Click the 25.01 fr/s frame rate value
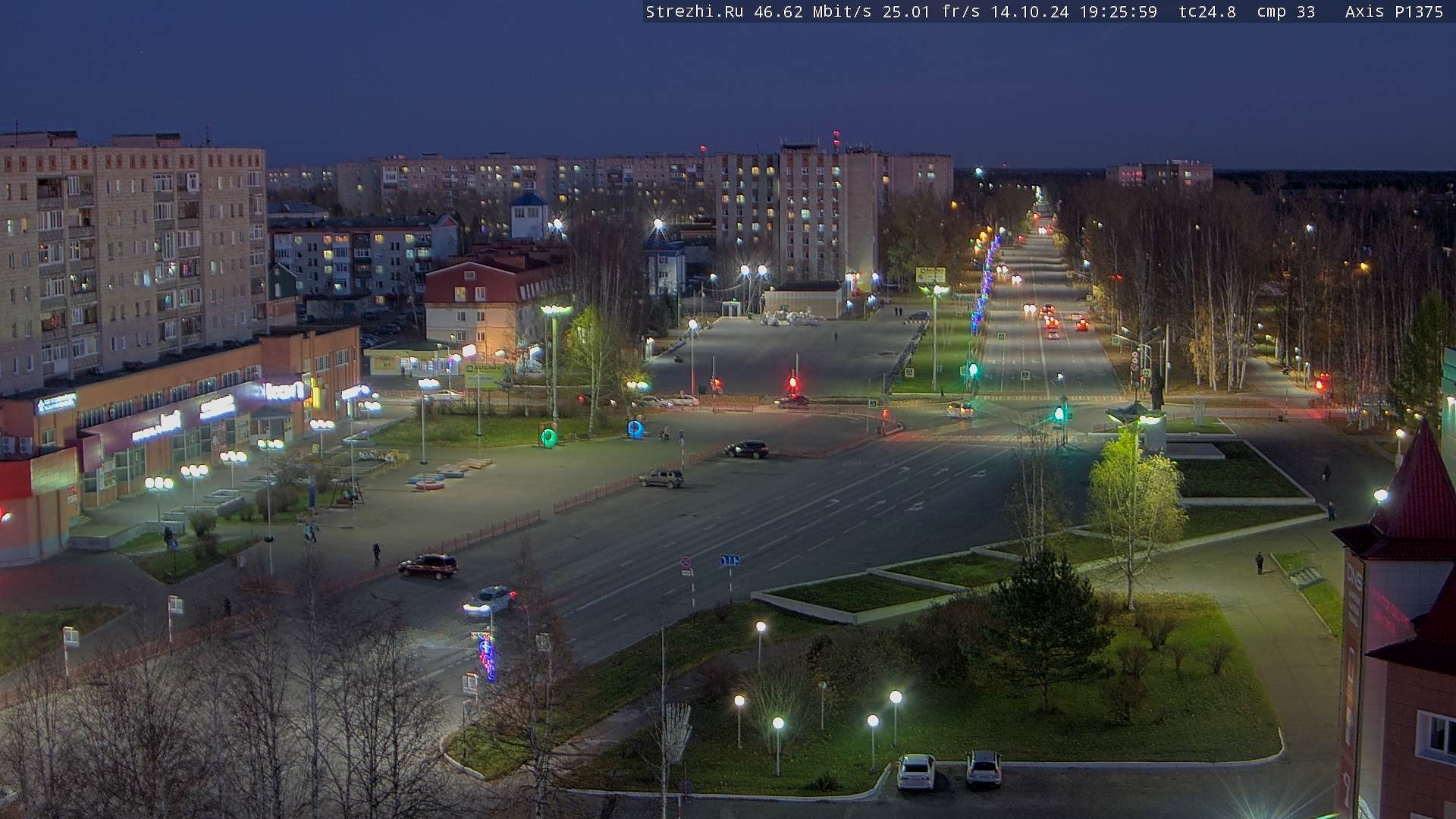1456x819 pixels. (931, 11)
